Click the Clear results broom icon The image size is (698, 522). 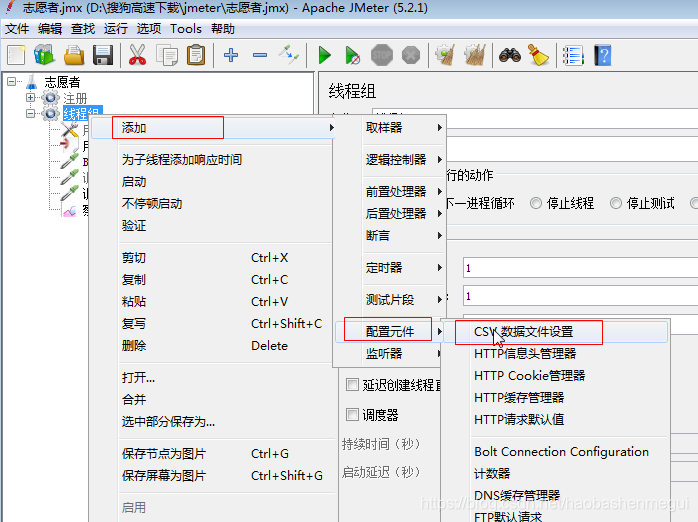[445, 55]
